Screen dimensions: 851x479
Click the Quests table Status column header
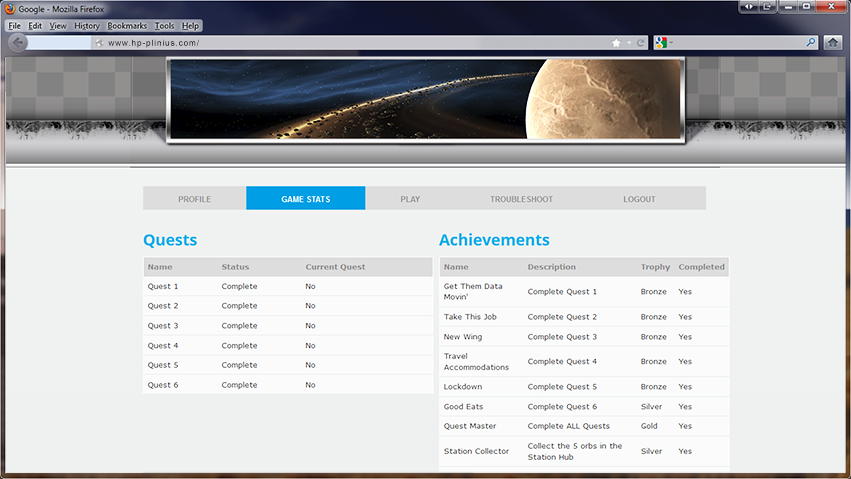click(x=235, y=267)
